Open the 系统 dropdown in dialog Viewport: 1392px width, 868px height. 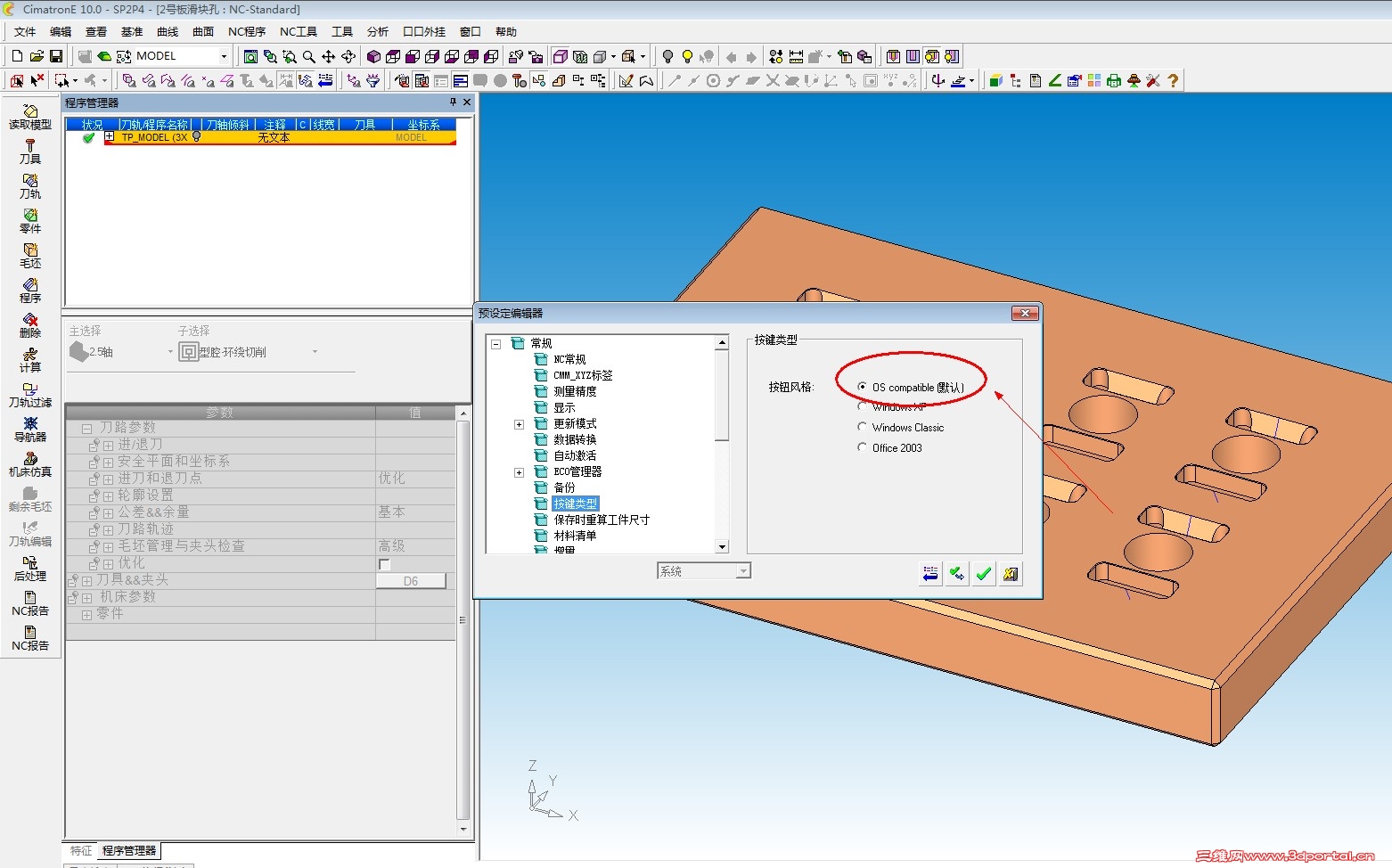pyautogui.click(x=743, y=571)
